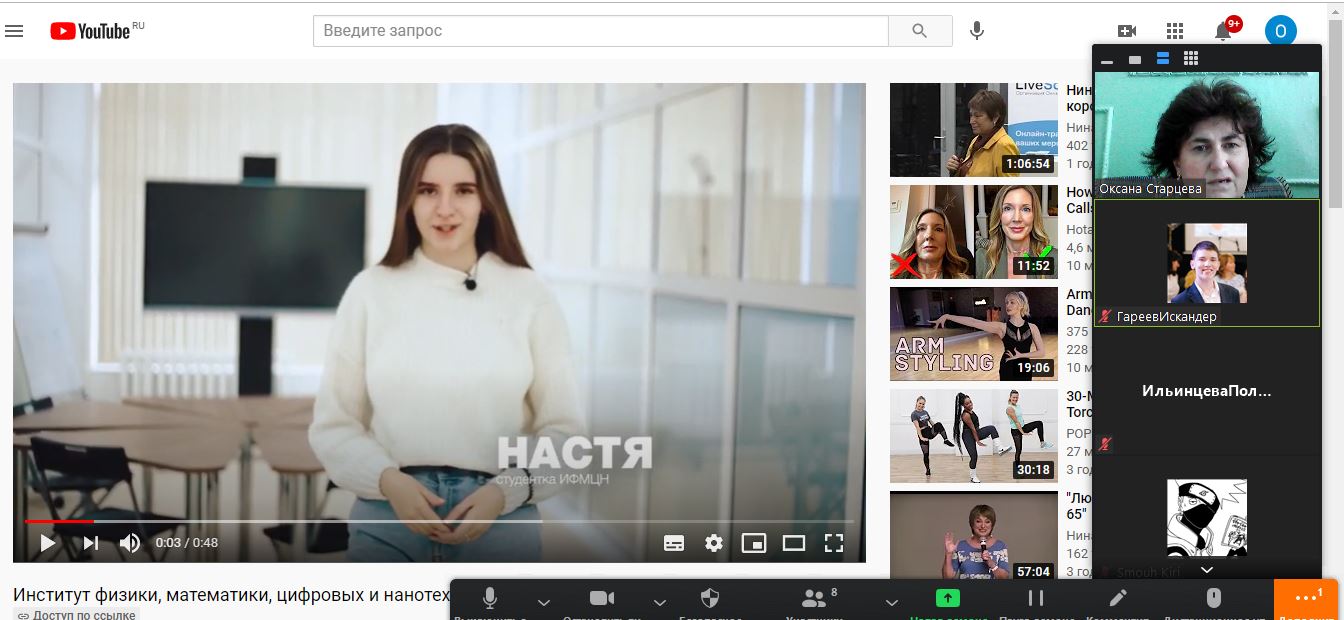1344x620 pixels.
Task: Click the YouTube search magnifier button
Action: pos(920,31)
